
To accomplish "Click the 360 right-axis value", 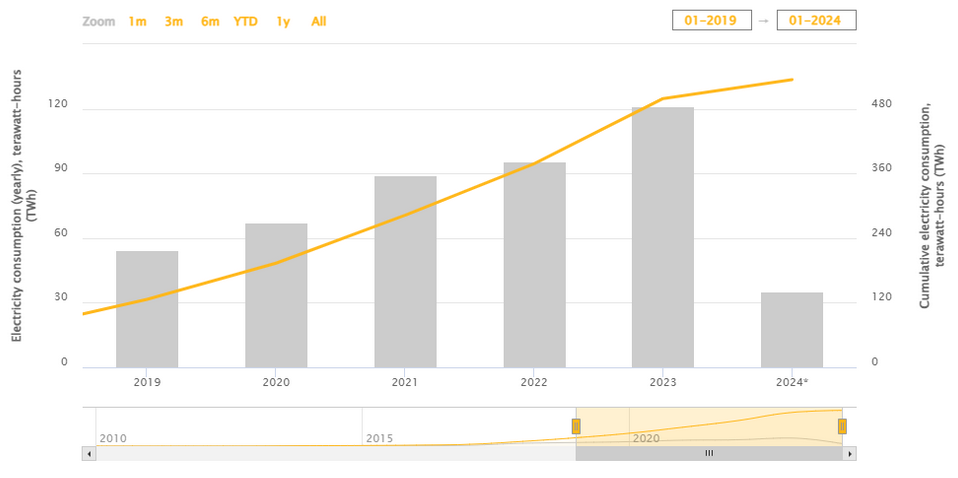I will pos(880,169).
